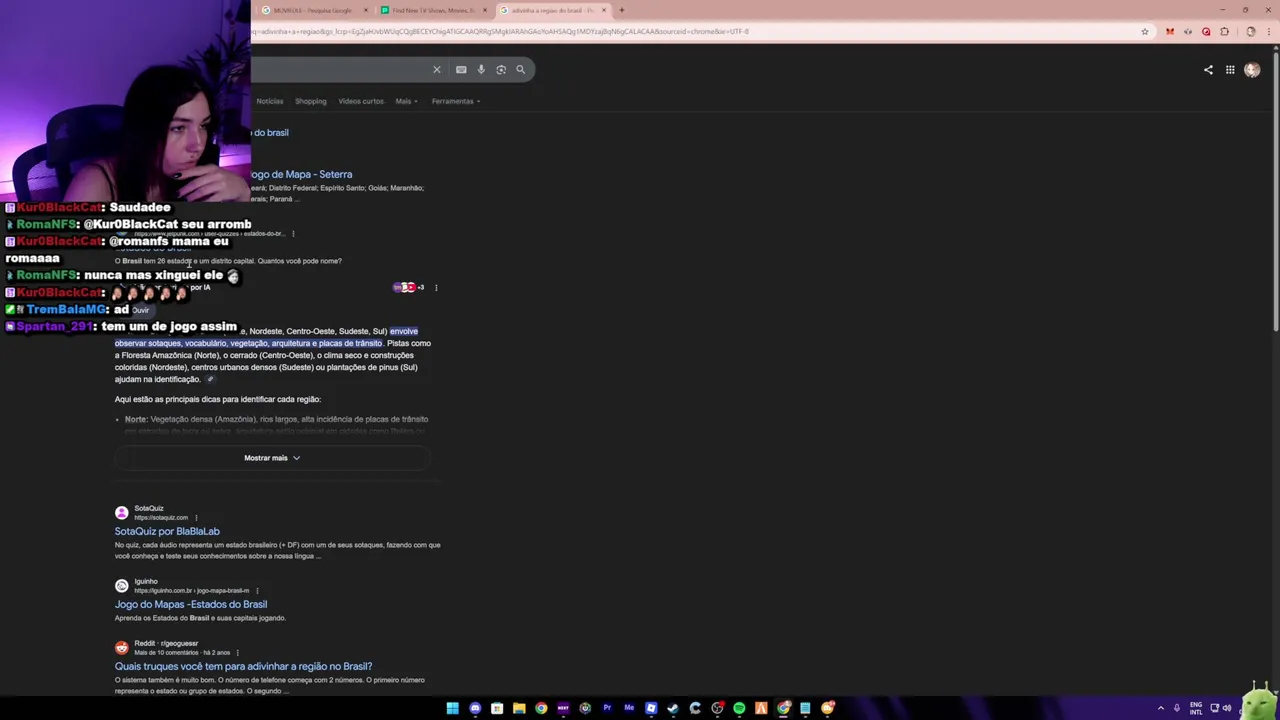Click the Reddit r/geoguessr source name
1280x720 pixels.
tap(166, 643)
